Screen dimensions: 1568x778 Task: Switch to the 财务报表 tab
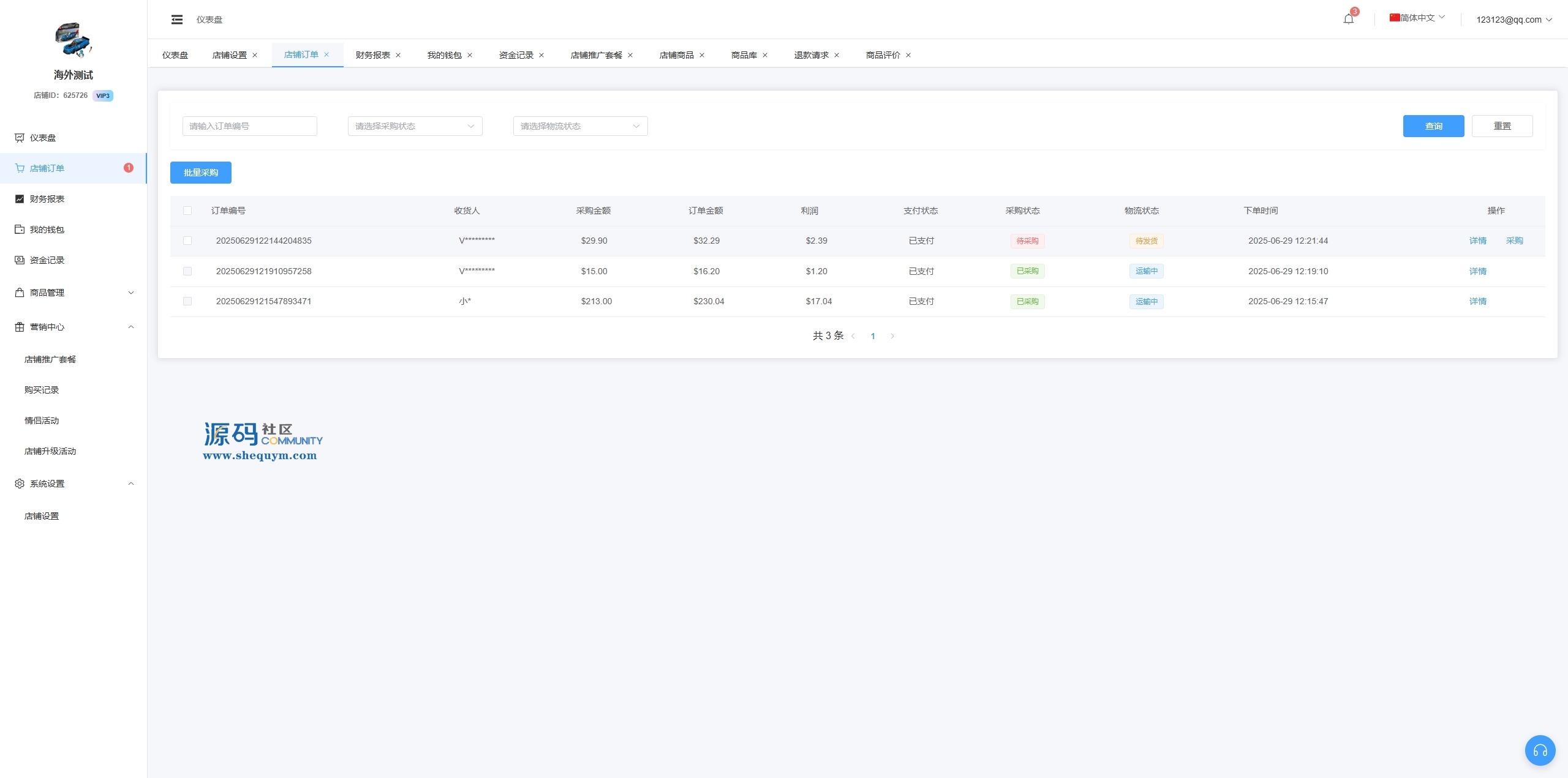pos(372,55)
